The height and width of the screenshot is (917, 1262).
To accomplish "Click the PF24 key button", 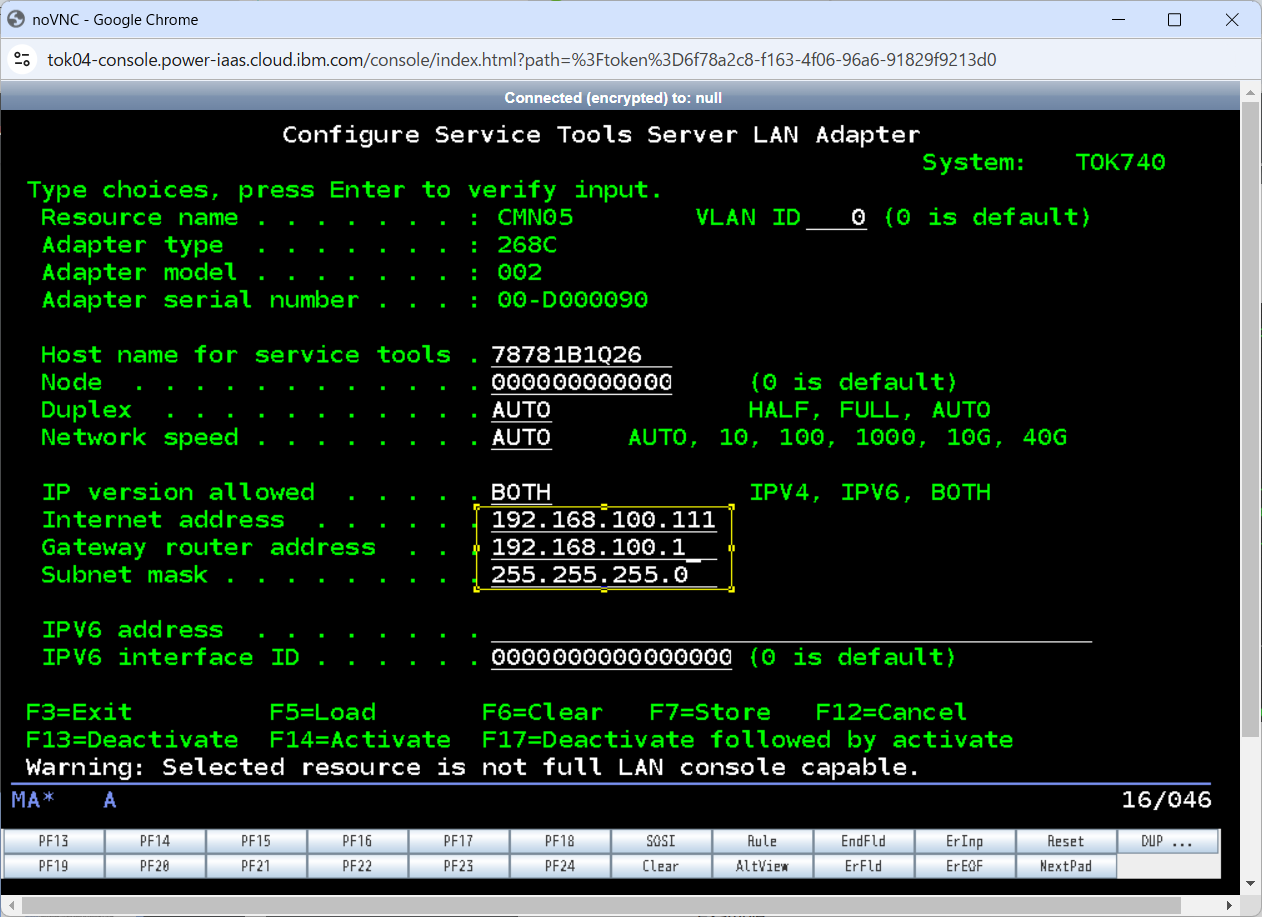I will 560,866.
